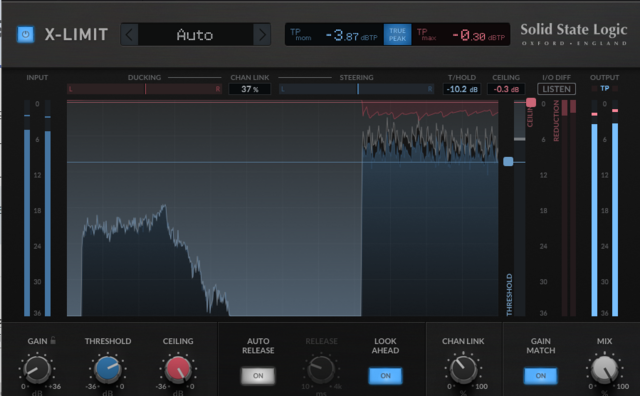The image size is (640, 396).
Task: Click the OUTPUT level meter
Action: click(x=604, y=208)
